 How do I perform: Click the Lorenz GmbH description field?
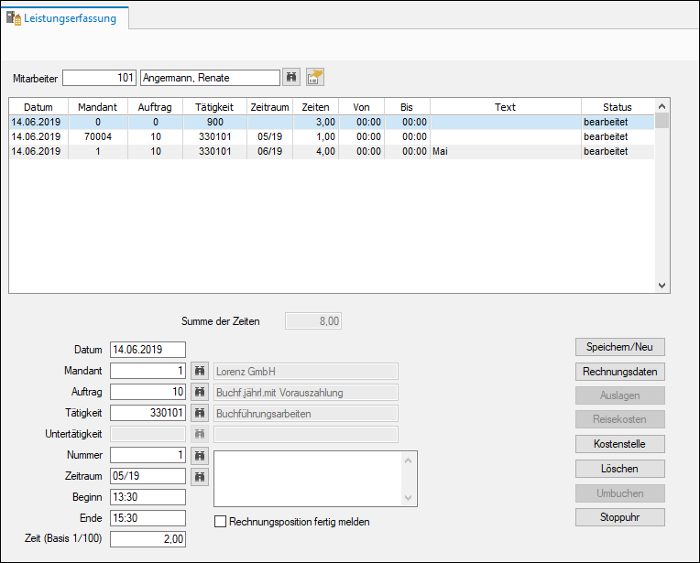(x=306, y=371)
